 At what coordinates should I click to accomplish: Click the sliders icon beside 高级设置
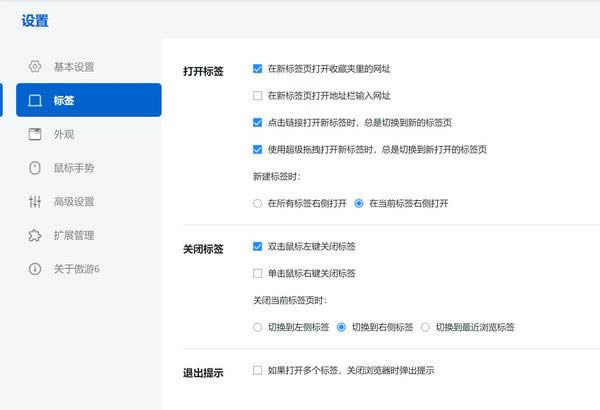click(35, 202)
